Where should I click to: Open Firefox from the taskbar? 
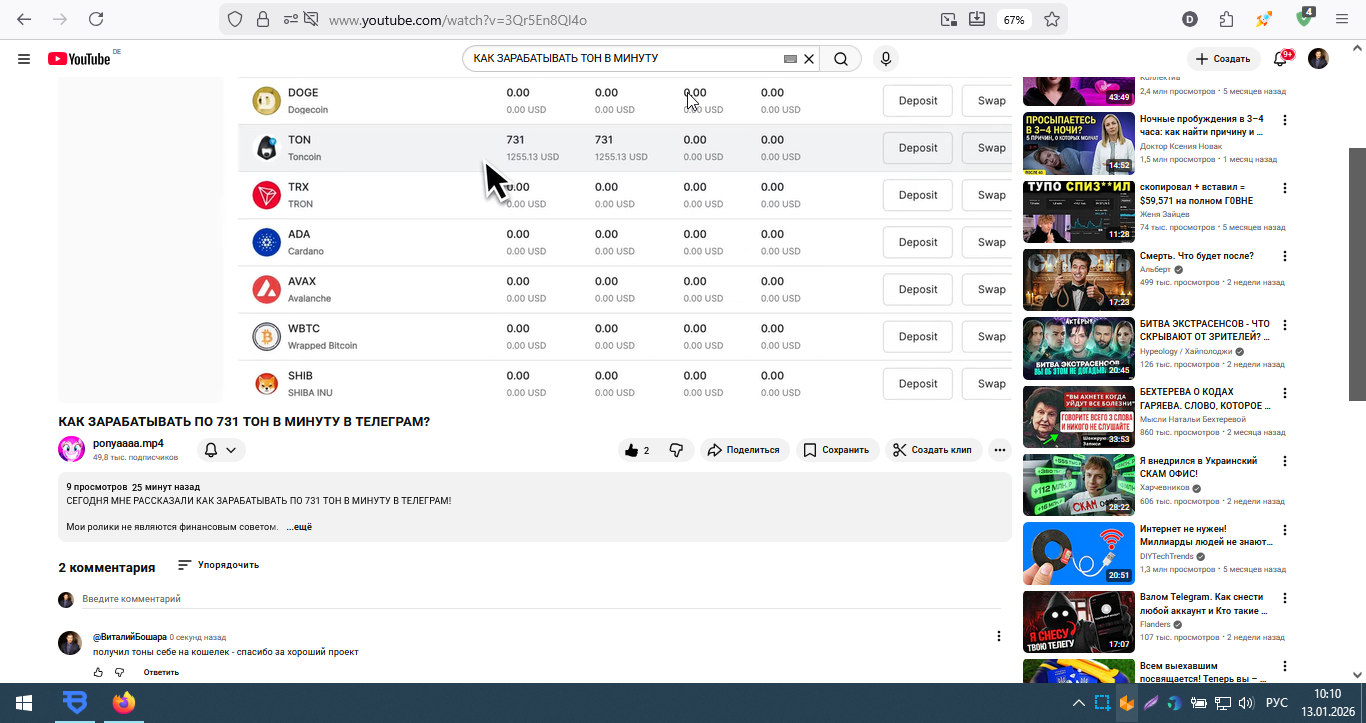123,703
